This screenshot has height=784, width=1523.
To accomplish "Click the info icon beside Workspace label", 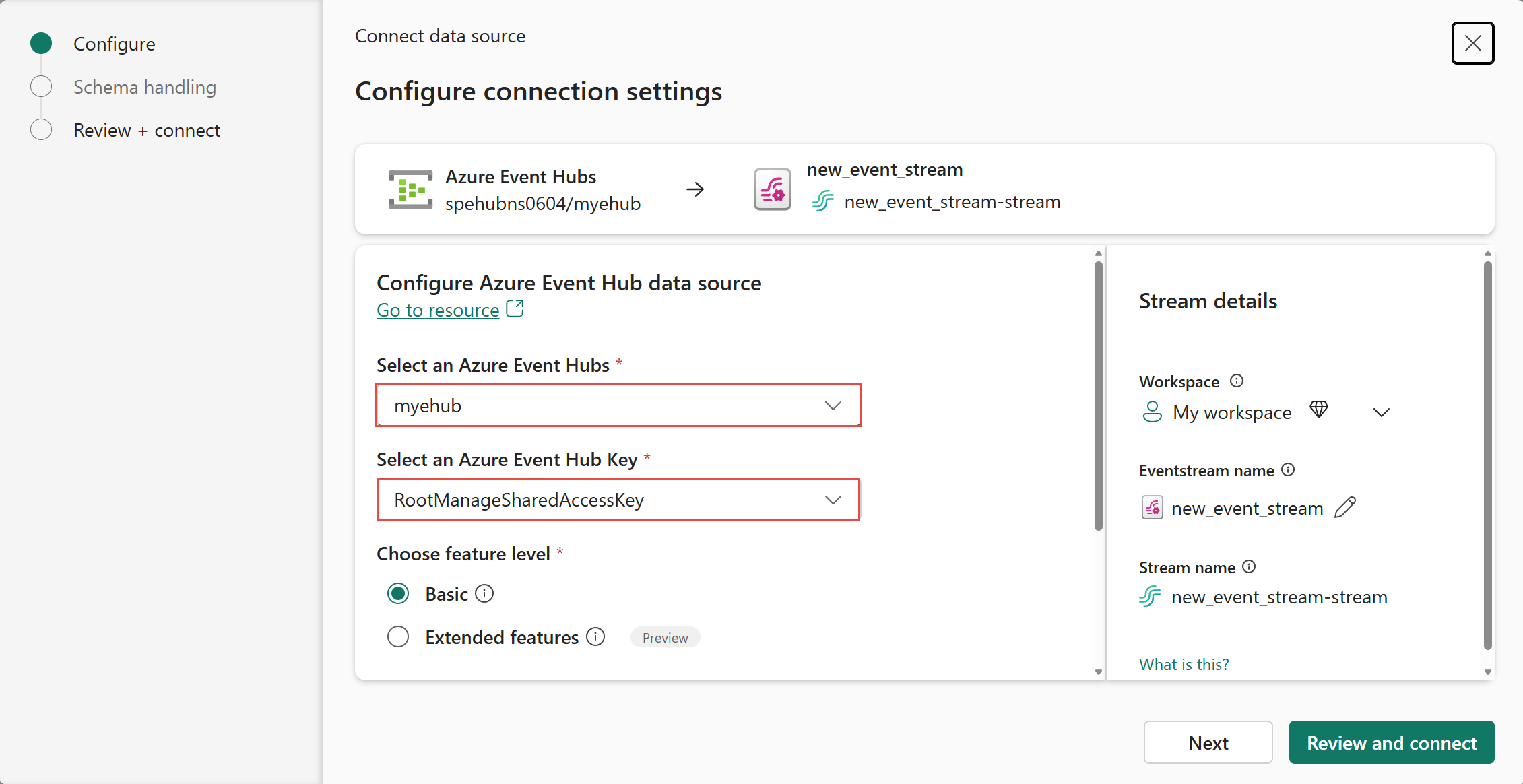I will click(x=1237, y=381).
